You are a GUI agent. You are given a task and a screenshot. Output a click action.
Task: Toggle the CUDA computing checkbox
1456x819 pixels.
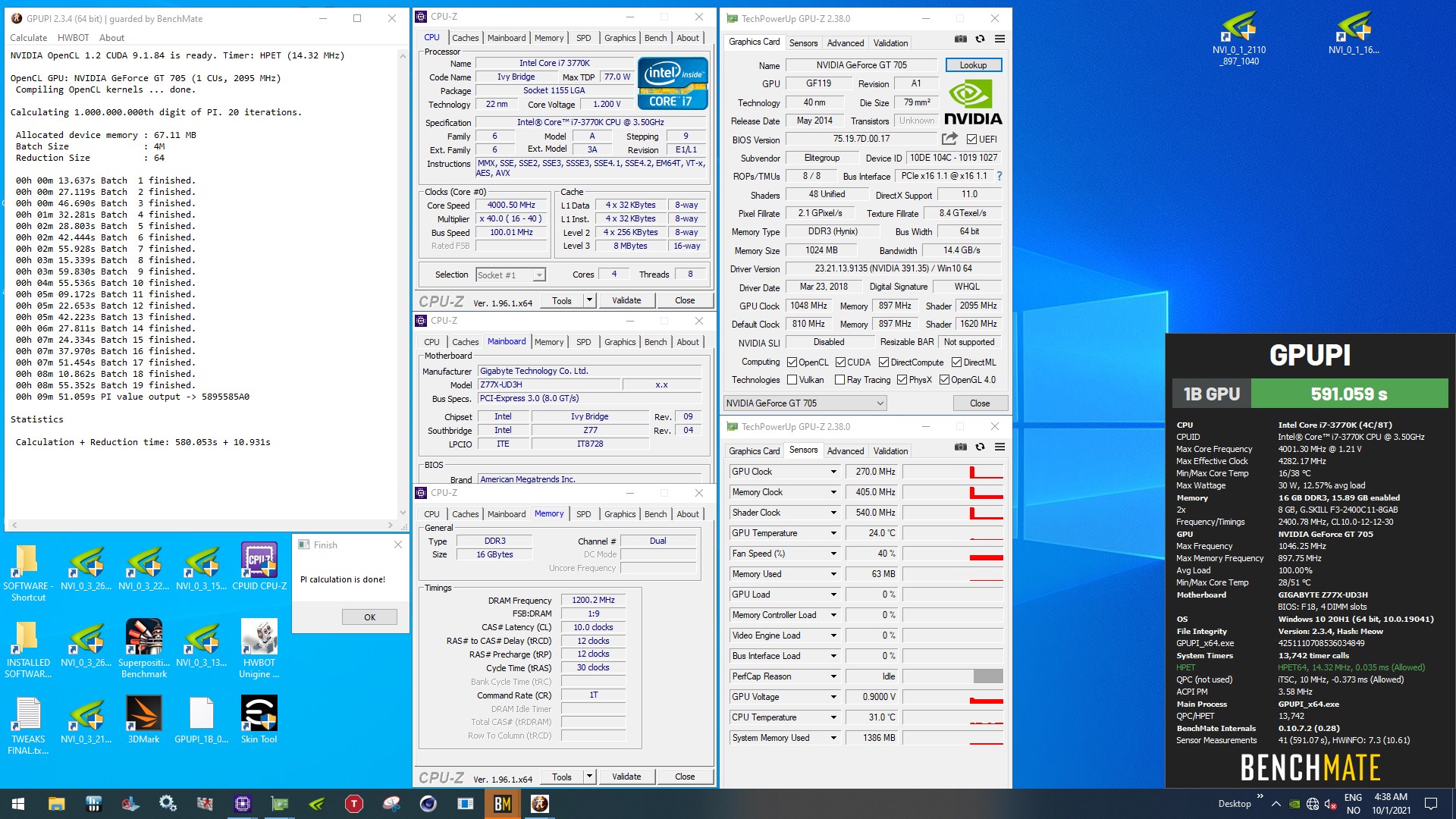pos(840,362)
